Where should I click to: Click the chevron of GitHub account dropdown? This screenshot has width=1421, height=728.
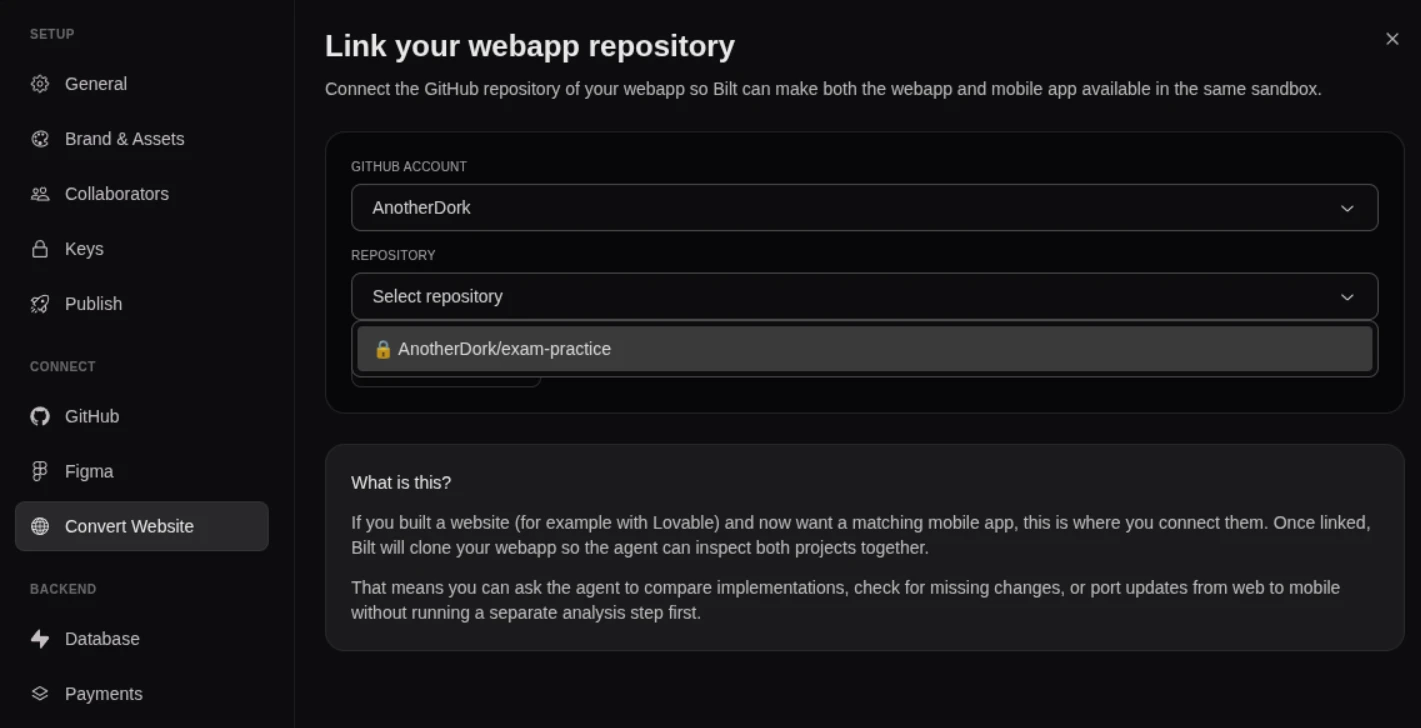pos(1347,208)
